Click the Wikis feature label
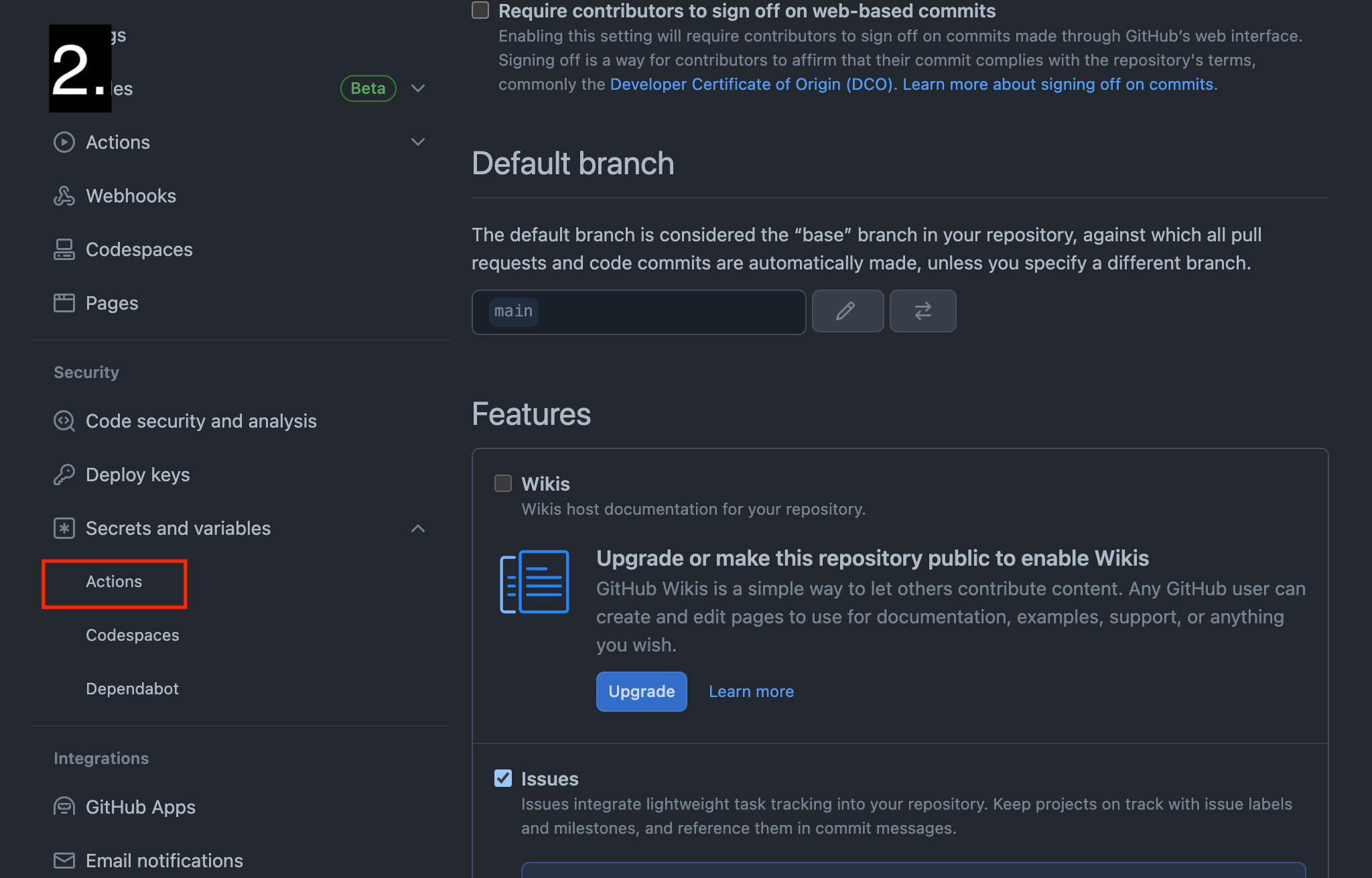Screen dimensions: 1372x878 pos(545,484)
